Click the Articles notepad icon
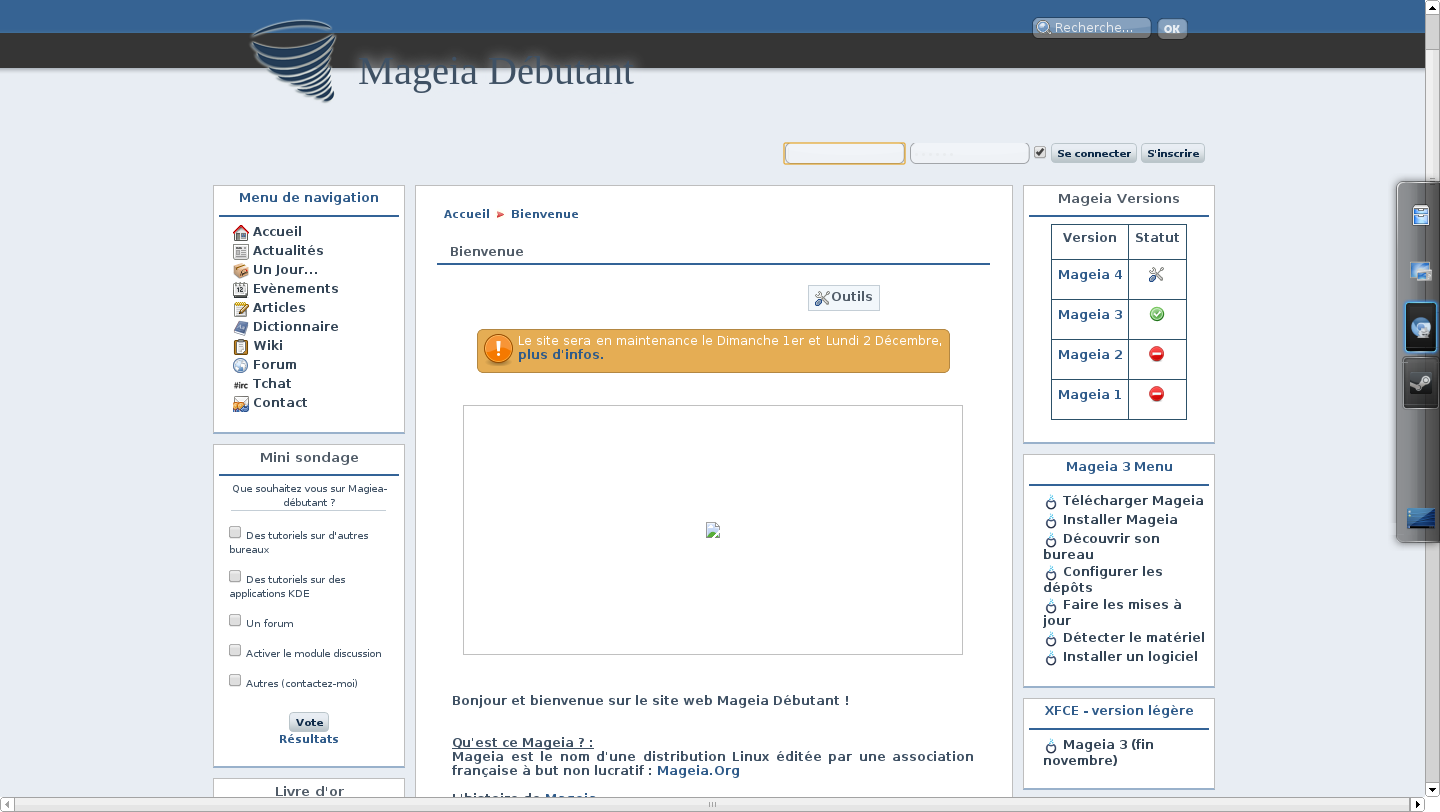The height and width of the screenshot is (812, 1440). [x=240, y=308]
